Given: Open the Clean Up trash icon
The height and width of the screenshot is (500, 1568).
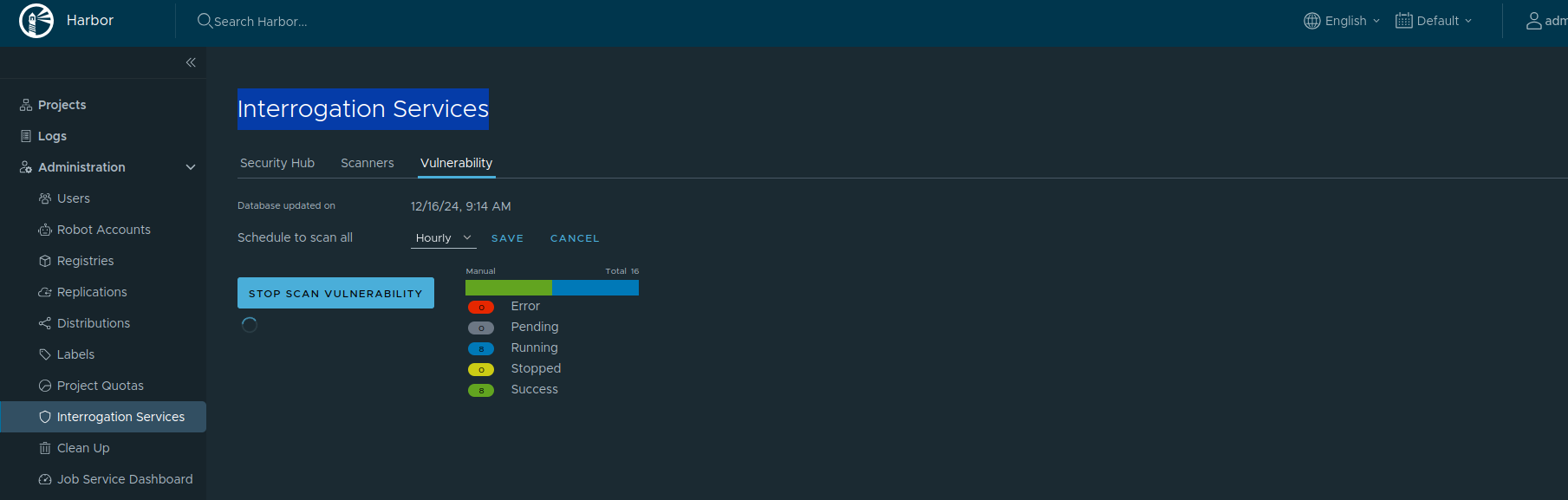Looking at the screenshot, I should pos(45,448).
